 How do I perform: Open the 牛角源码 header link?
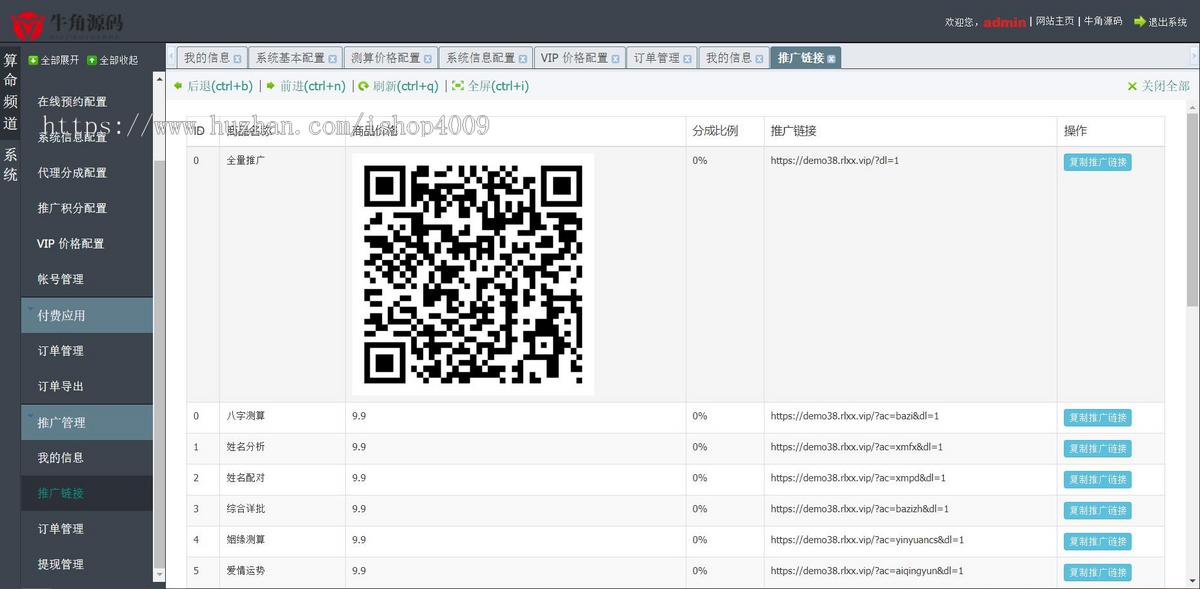[1103, 21]
